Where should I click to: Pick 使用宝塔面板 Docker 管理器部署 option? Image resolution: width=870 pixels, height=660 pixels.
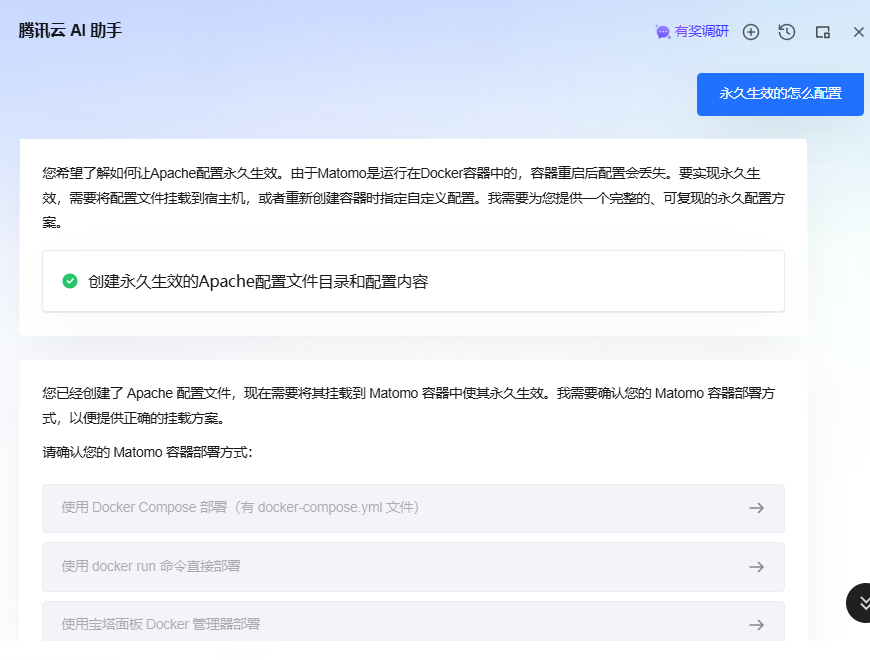[x=160, y=624]
